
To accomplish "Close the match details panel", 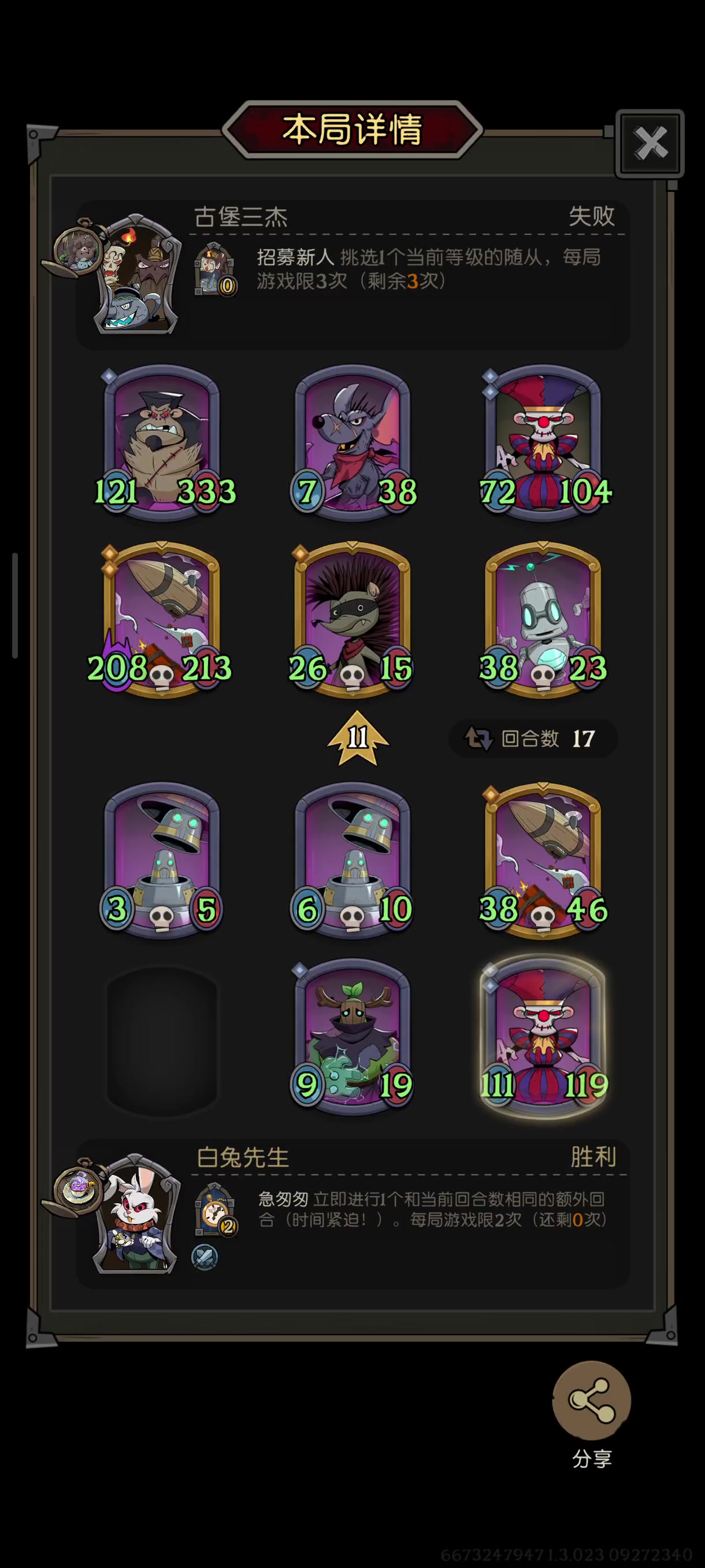I will point(650,143).
